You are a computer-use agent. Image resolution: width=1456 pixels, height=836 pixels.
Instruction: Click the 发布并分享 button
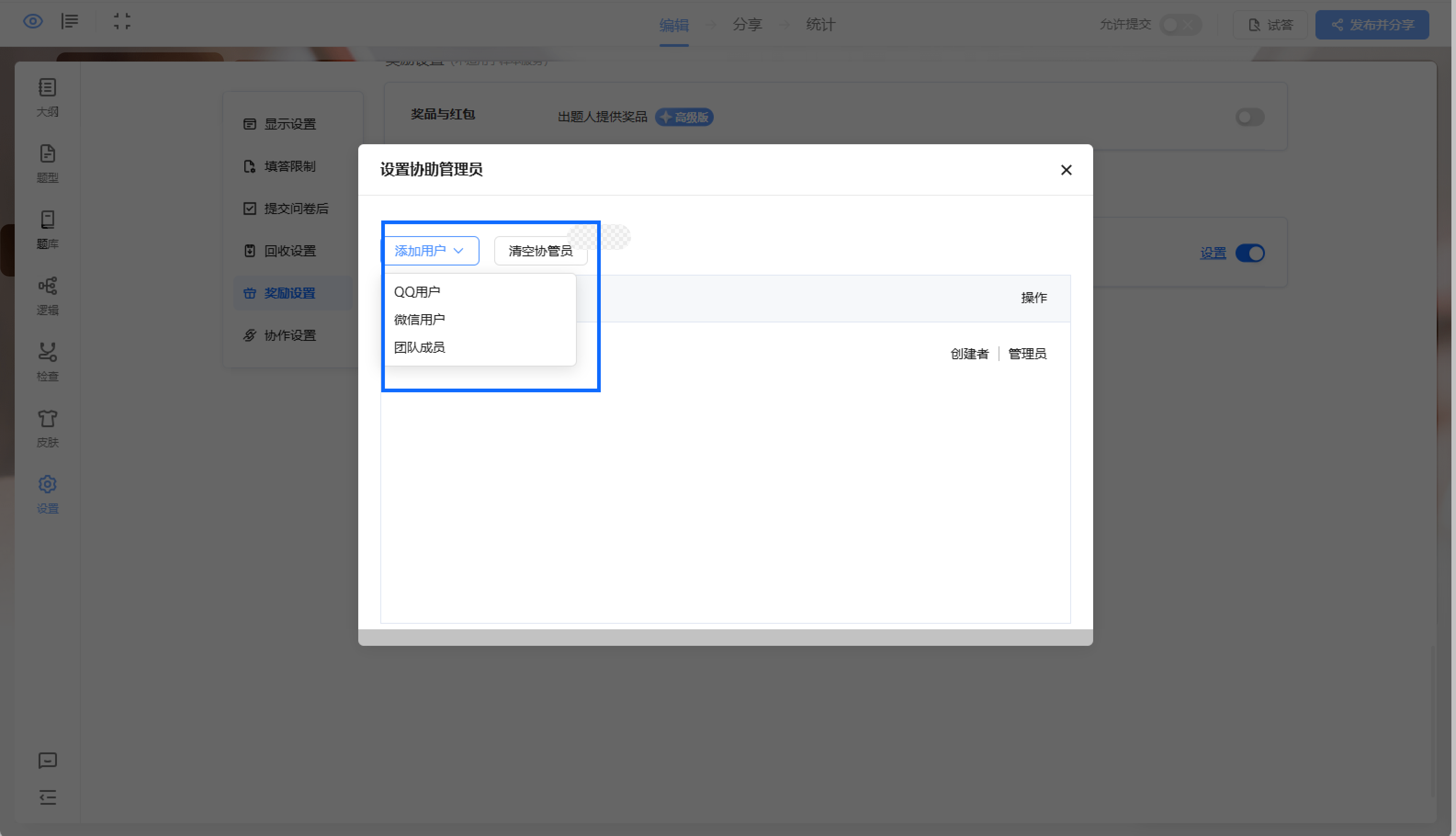tap(1372, 25)
